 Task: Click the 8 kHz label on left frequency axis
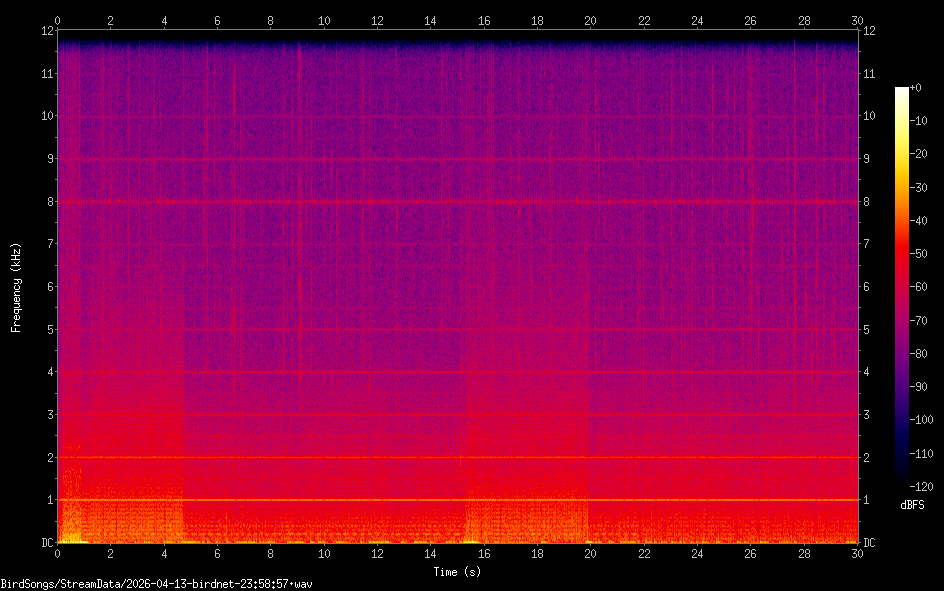(x=46, y=202)
